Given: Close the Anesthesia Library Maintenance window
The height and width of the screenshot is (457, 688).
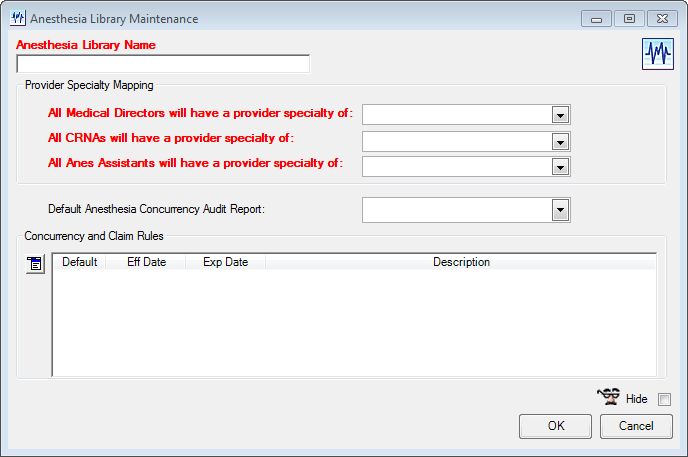Looking at the screenshot, I should tap(662, 19).
